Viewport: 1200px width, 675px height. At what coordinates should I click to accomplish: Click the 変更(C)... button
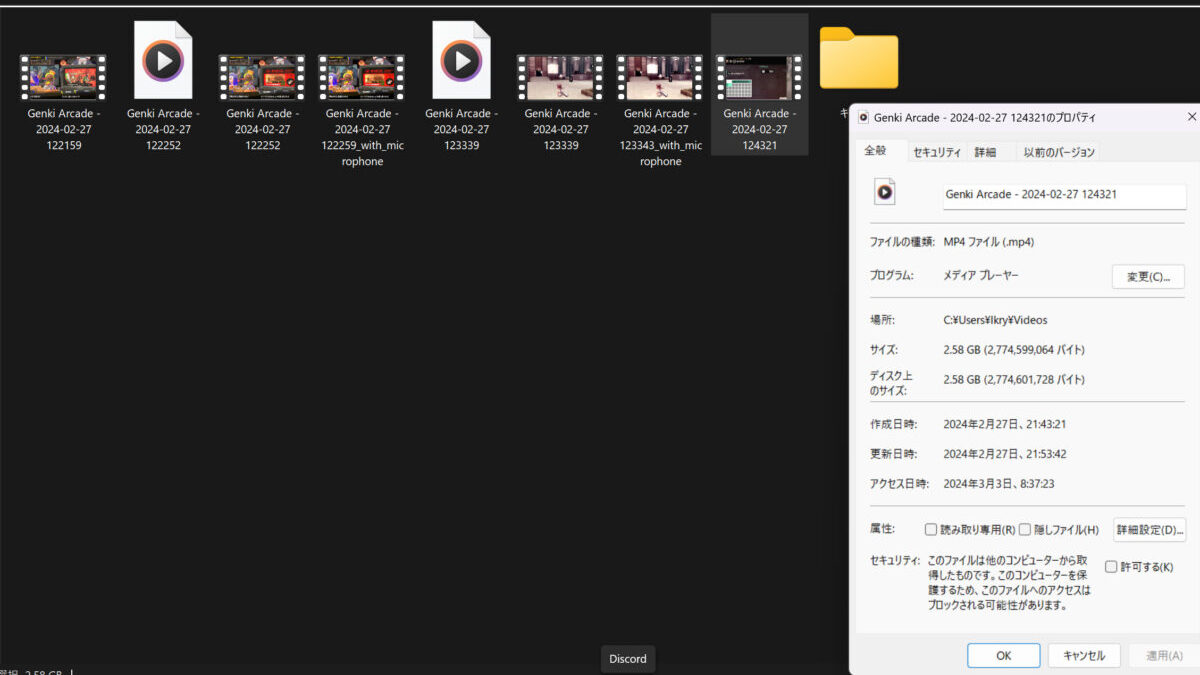(1148, 276)
